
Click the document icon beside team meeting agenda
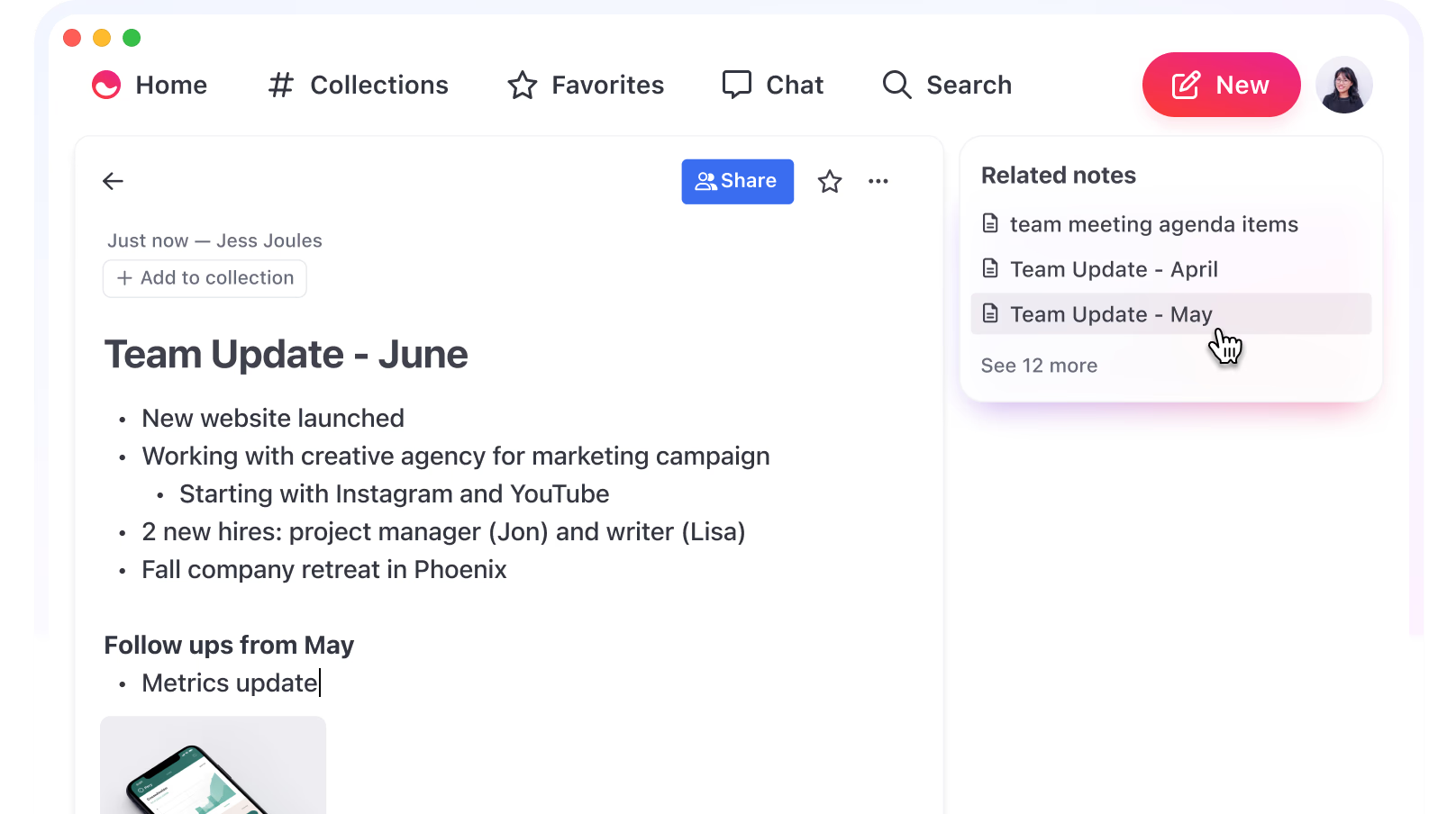tap(990, 223)
